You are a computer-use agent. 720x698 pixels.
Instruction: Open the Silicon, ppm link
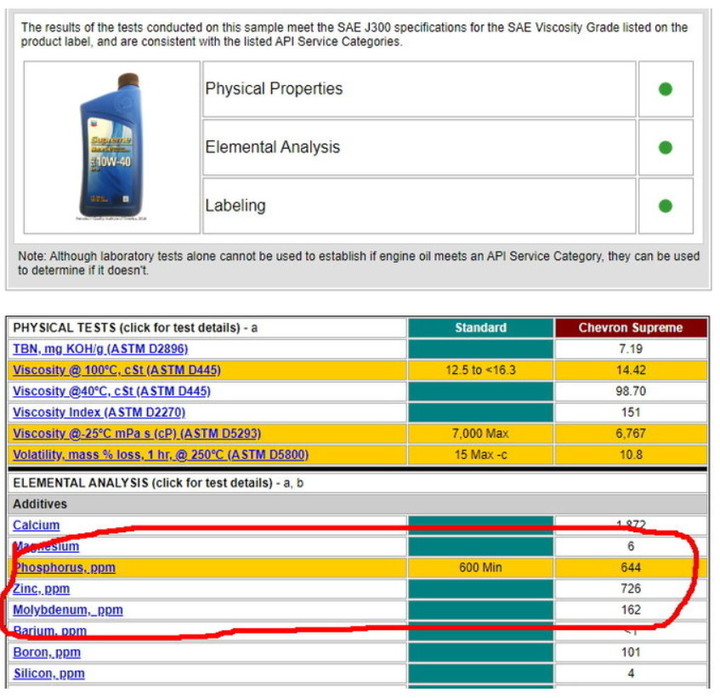tap(49, 673)
